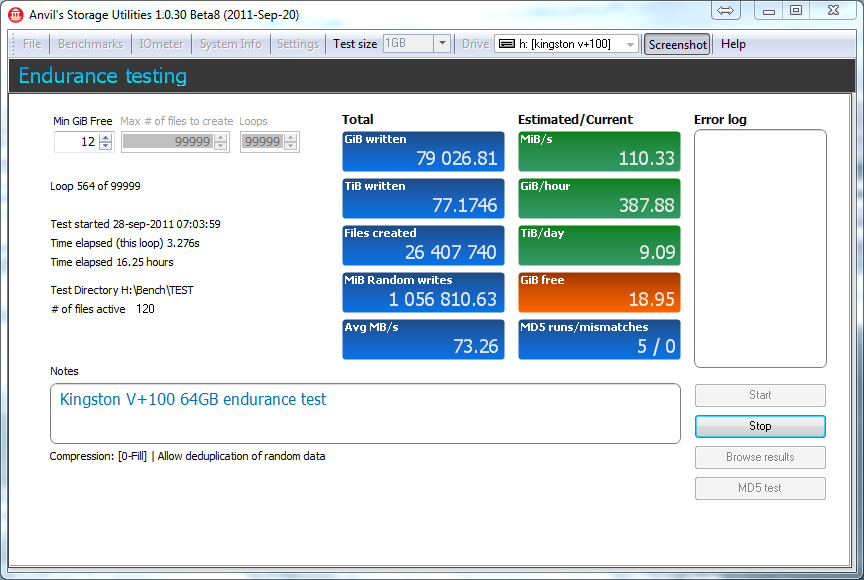The width and height of the screenshot is (864, 580).
Task: Click the Anvil's Storage Utilities app icon
Action: (x=15, y=14)
